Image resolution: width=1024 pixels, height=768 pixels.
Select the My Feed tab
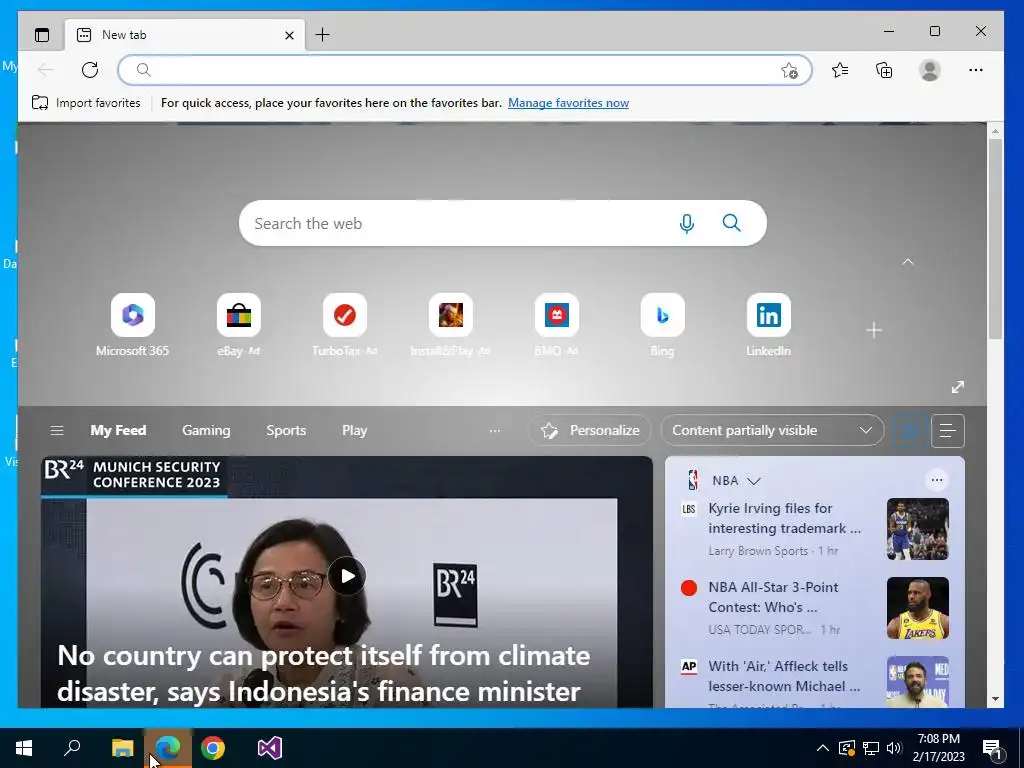pyautogui.click(x=118, y=430)
